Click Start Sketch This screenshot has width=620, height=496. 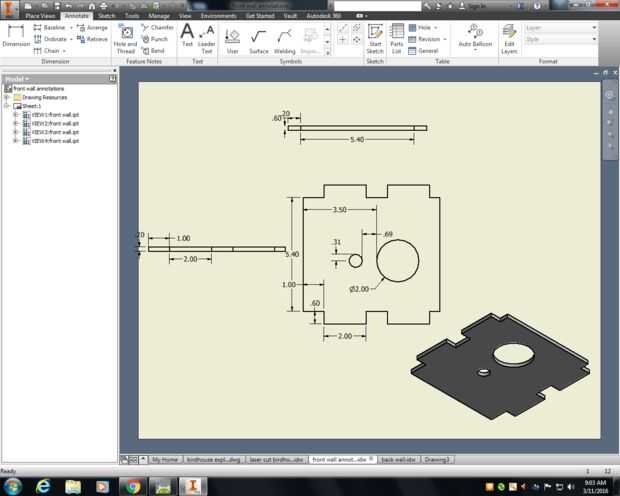coord(375,39)
